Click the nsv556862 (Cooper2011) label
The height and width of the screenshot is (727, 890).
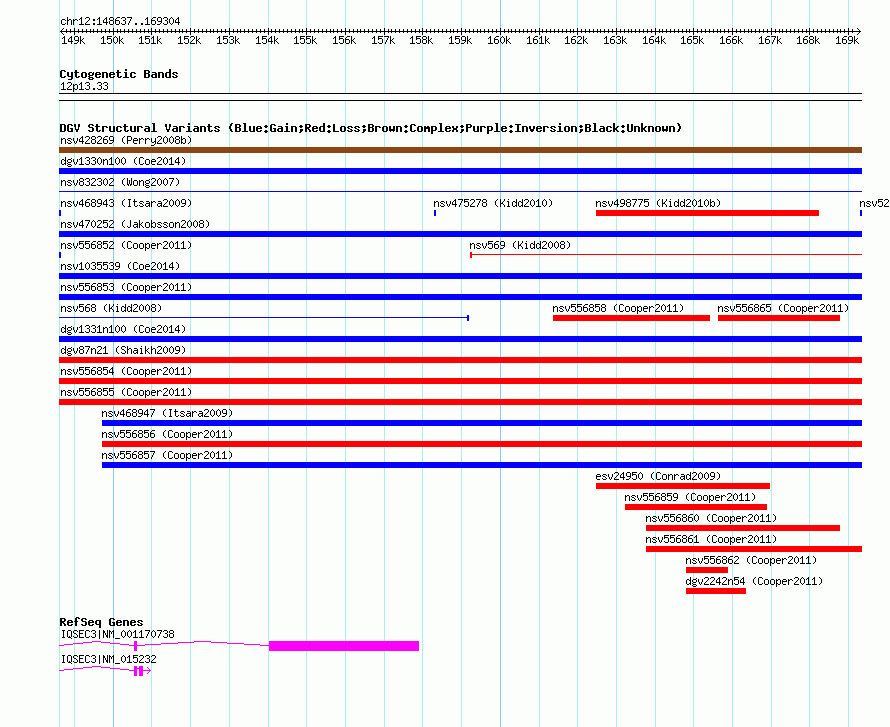(751, 560)
